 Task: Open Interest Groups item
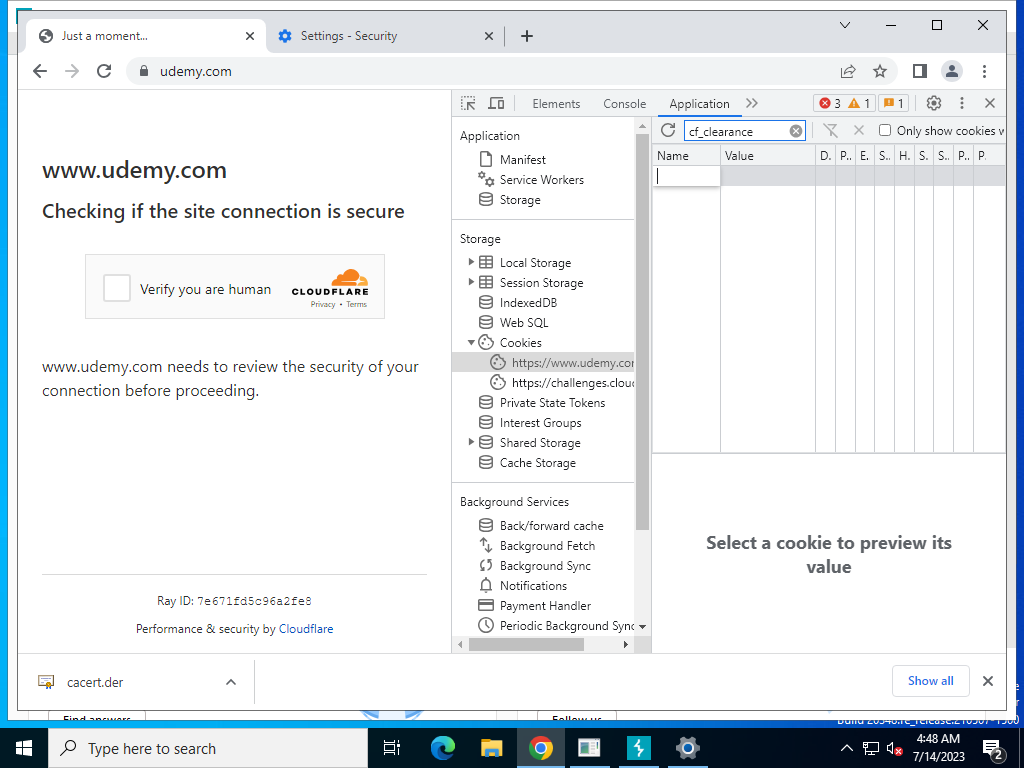540,423
